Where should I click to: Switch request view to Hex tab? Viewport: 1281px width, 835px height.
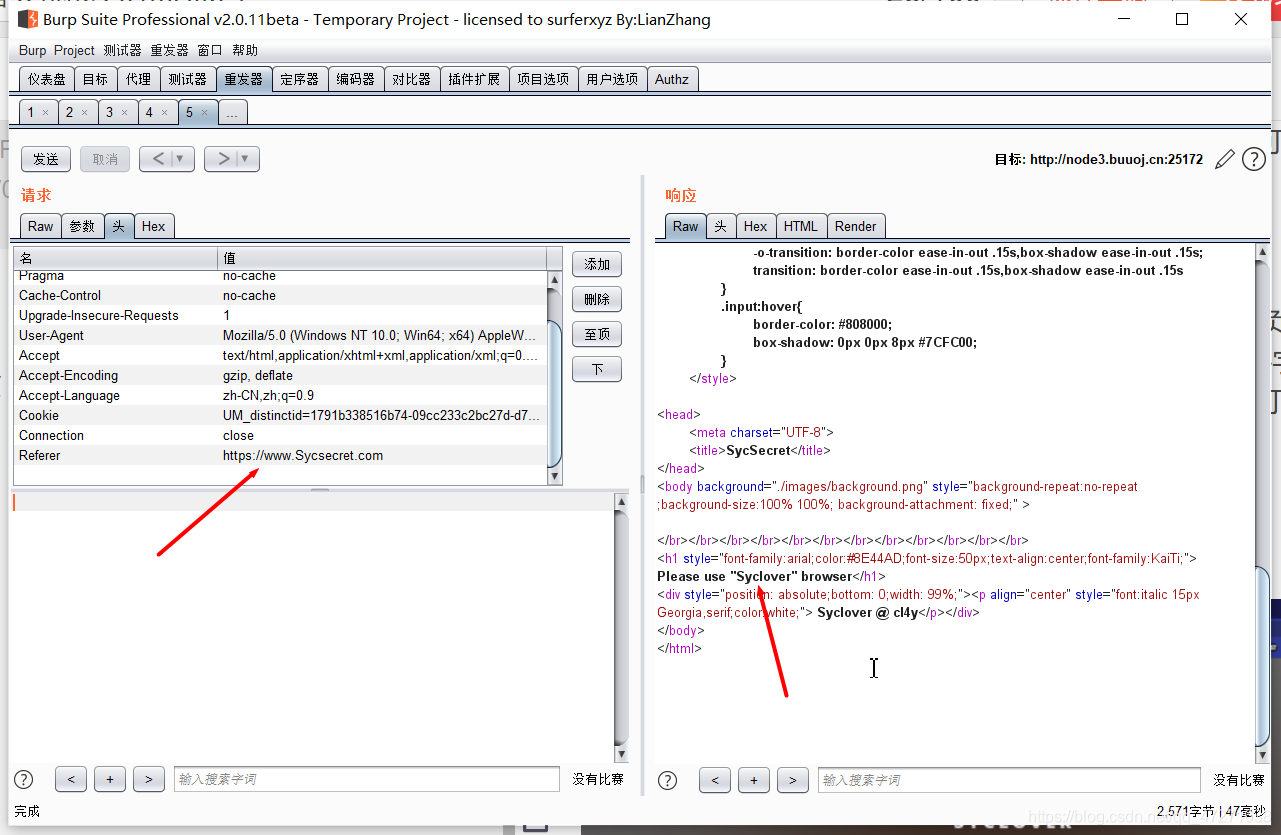tap(154, 226)
